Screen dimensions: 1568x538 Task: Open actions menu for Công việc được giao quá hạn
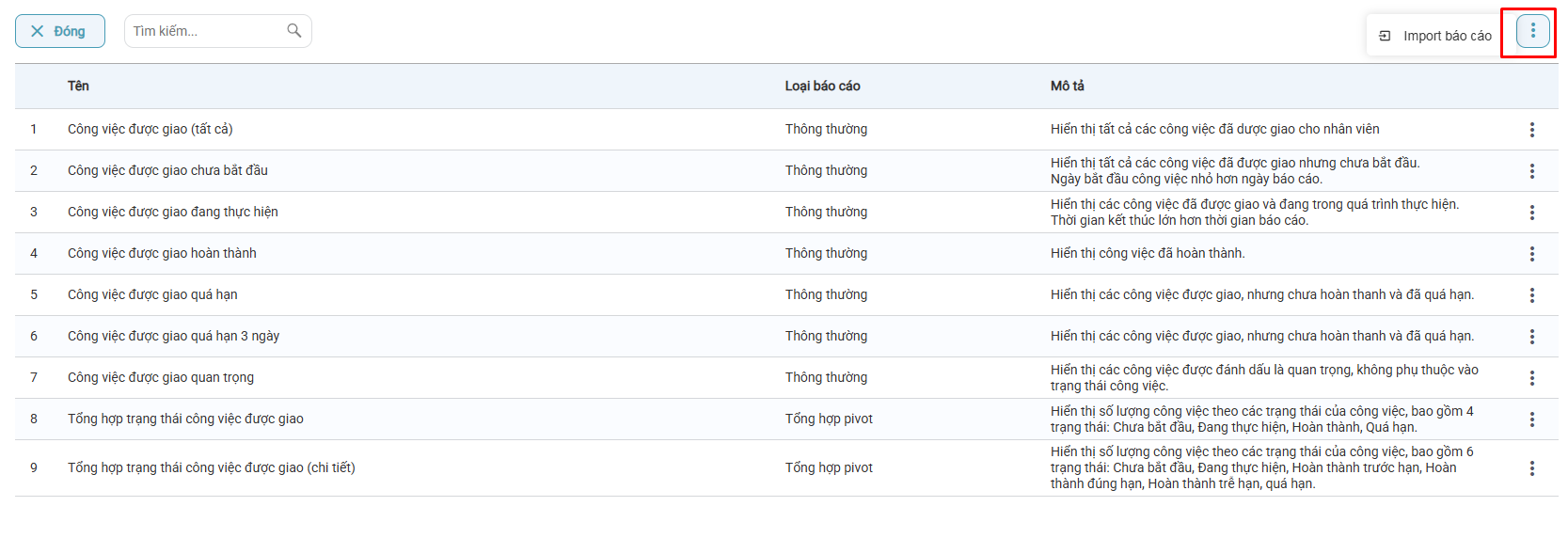click(x=1531, y=295)
